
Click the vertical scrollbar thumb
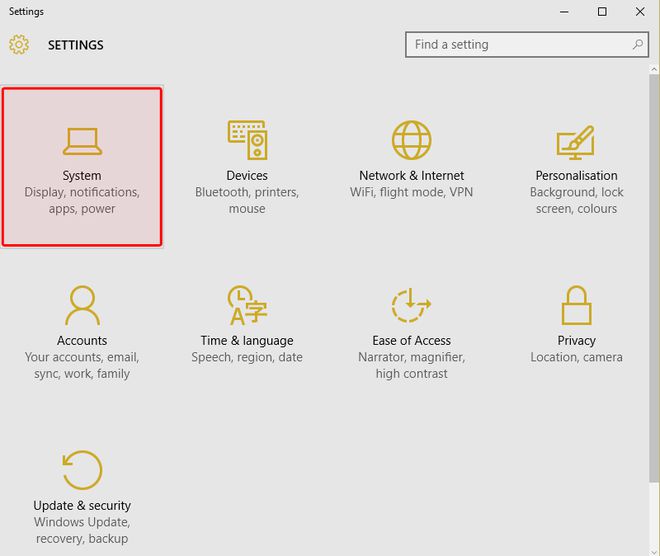(654, 279)
